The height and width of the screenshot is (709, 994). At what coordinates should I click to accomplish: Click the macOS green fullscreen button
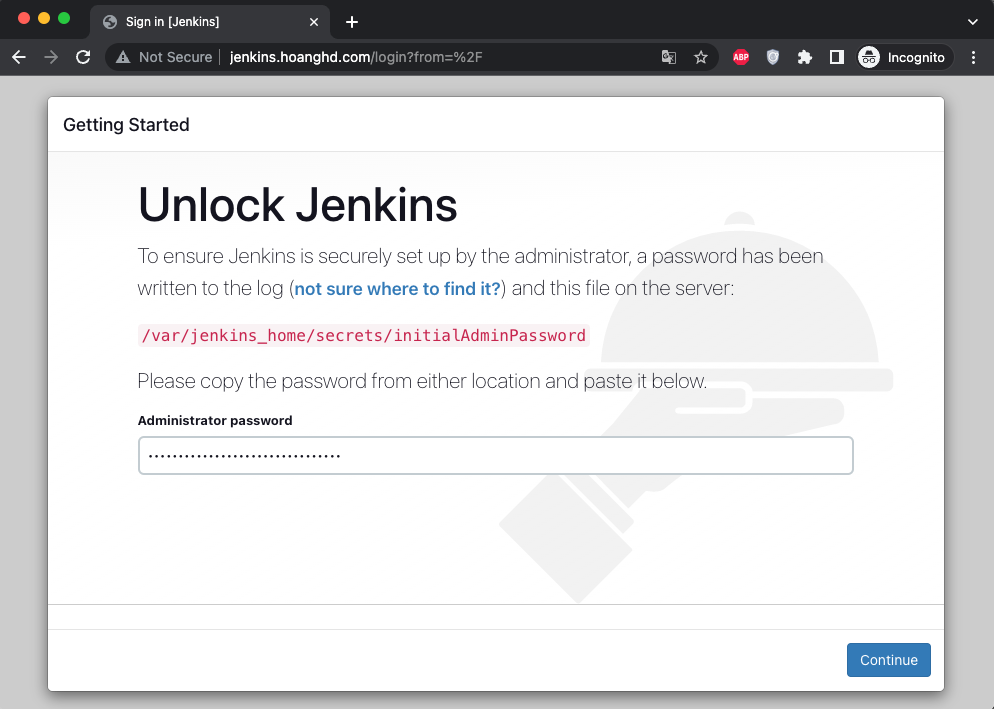pos(64,18)
